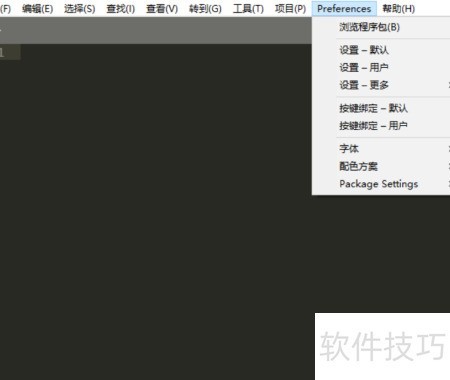Screen dimensions: 450x380
Task: Close the Preferences menu from the menu bar
Action: pyautogui.click(x=344, y=9)
